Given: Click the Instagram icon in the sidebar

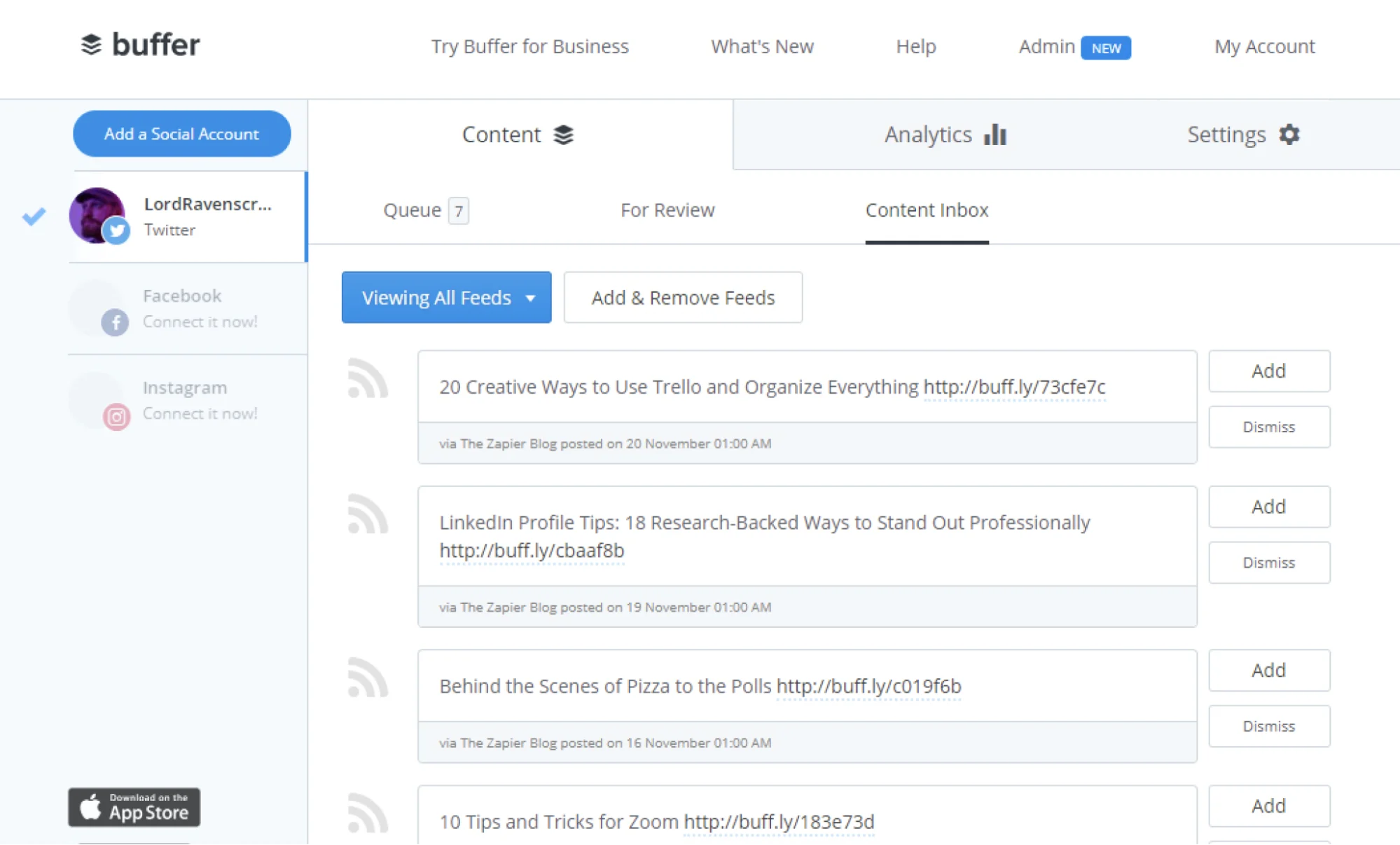Looking at the screenshot, I should 116,415.
